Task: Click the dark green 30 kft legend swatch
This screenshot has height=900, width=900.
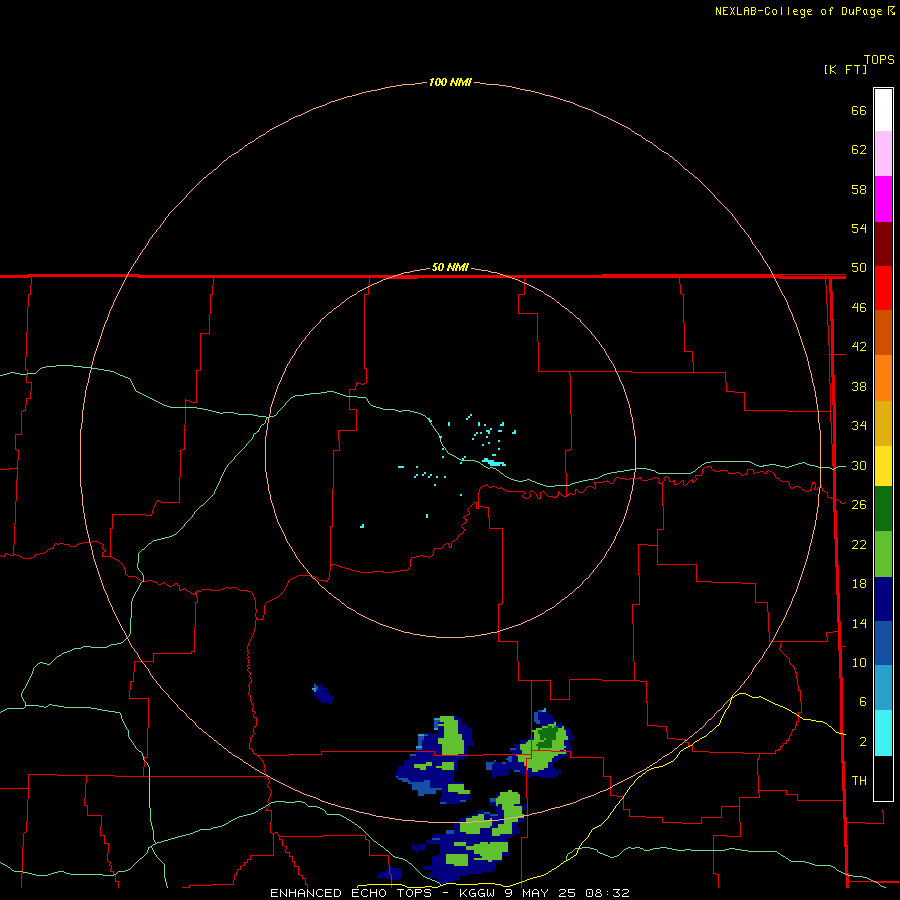Action: click(883, 509)
